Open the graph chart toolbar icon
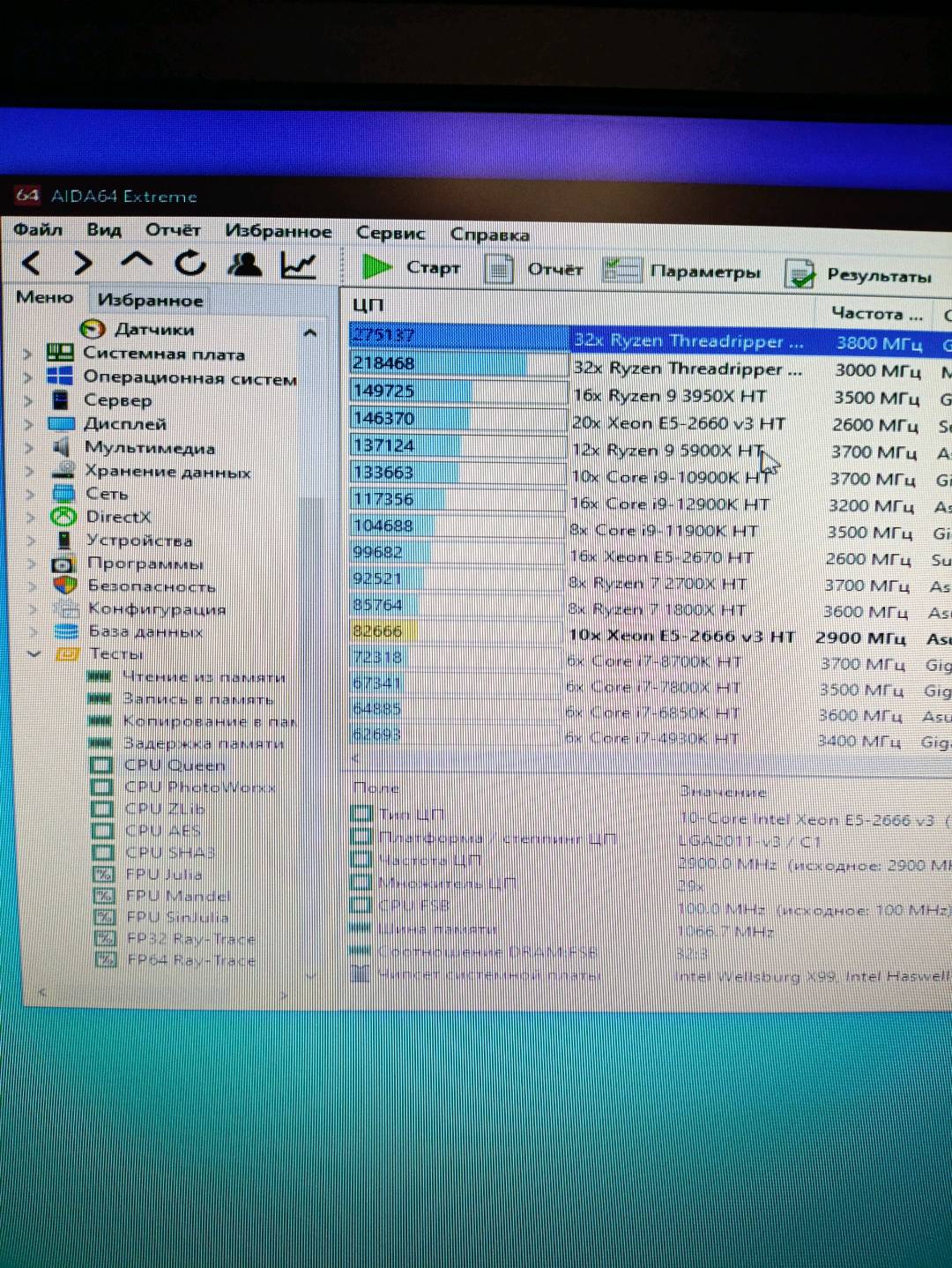This screenshot has height=1268, width=952. (298, 265)
